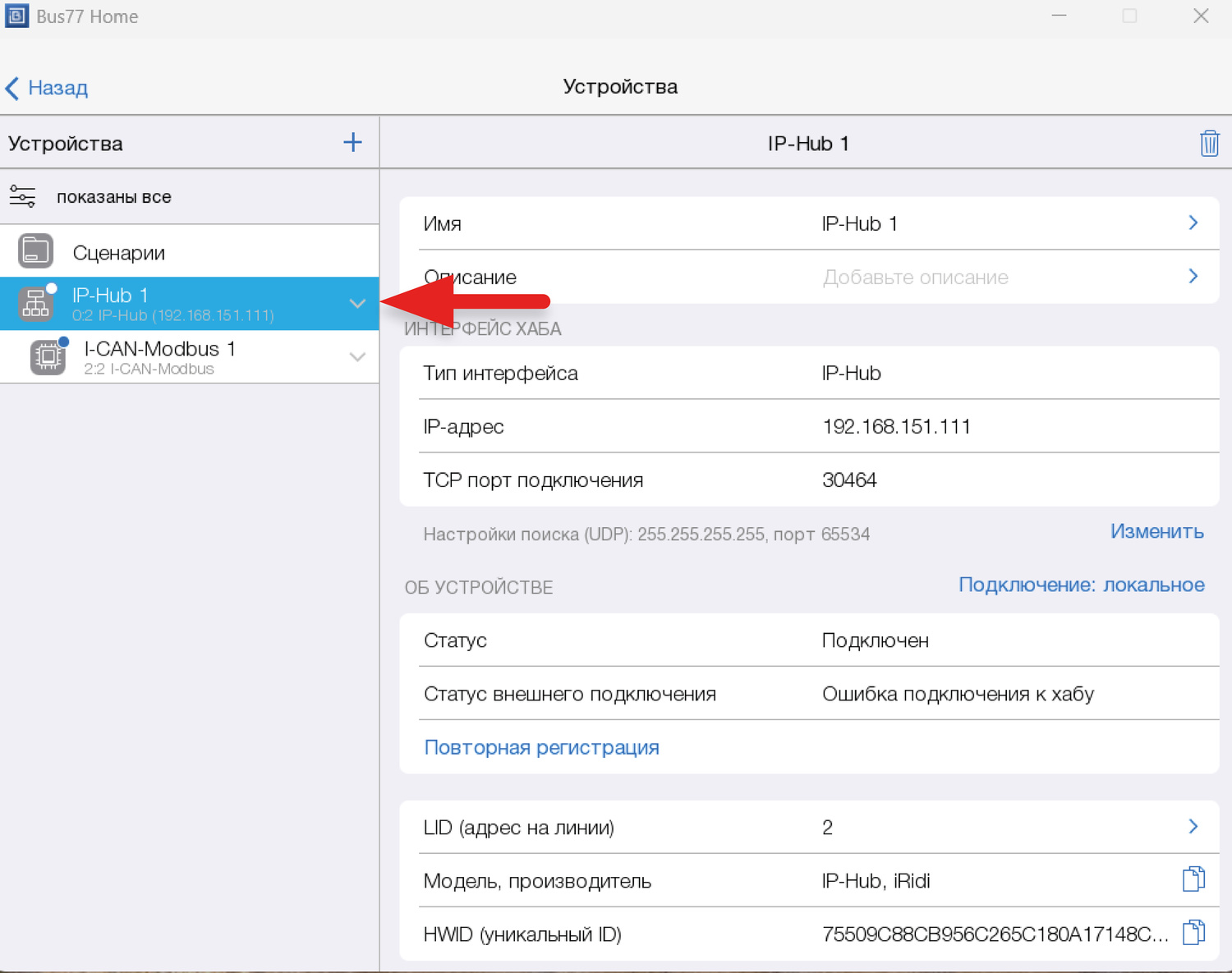Click the Сценарии folder icon

pos(35,251)
